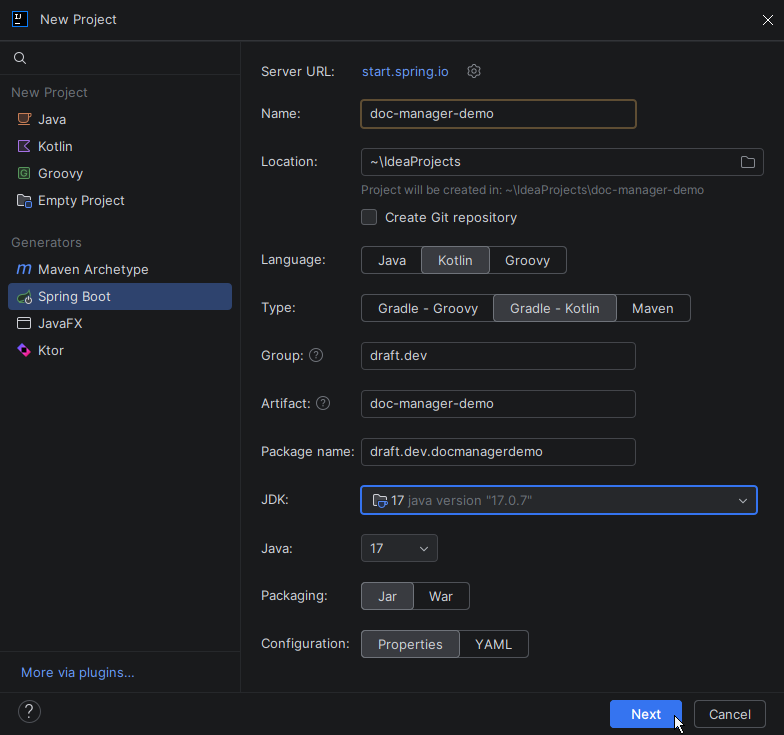Click the Artifact help question mark
Screen dimensions: 784x735
click(323, 403)
